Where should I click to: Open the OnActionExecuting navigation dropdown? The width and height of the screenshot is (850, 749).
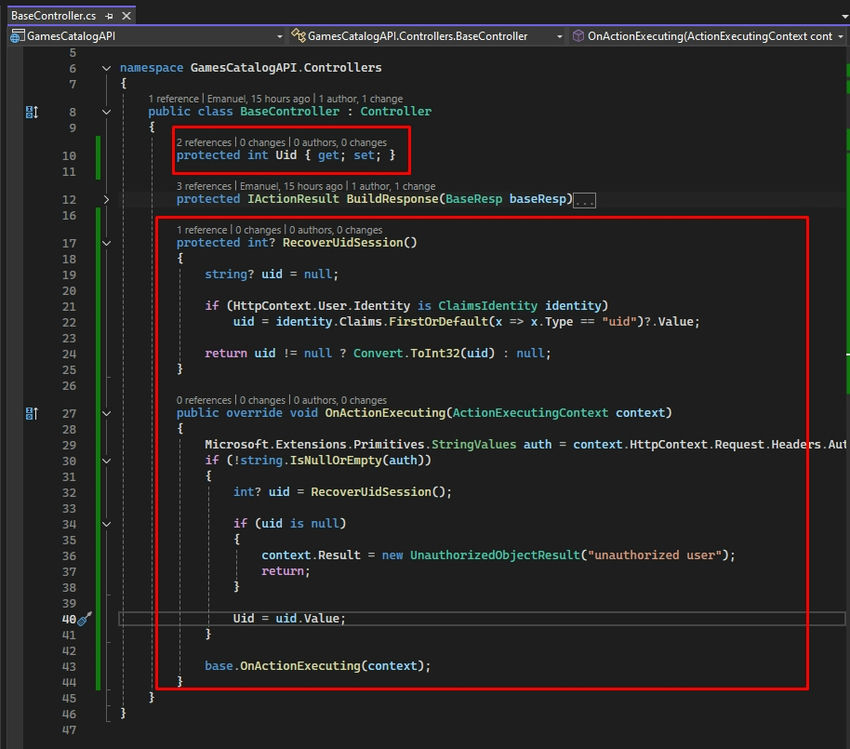[x=840, y=35]
